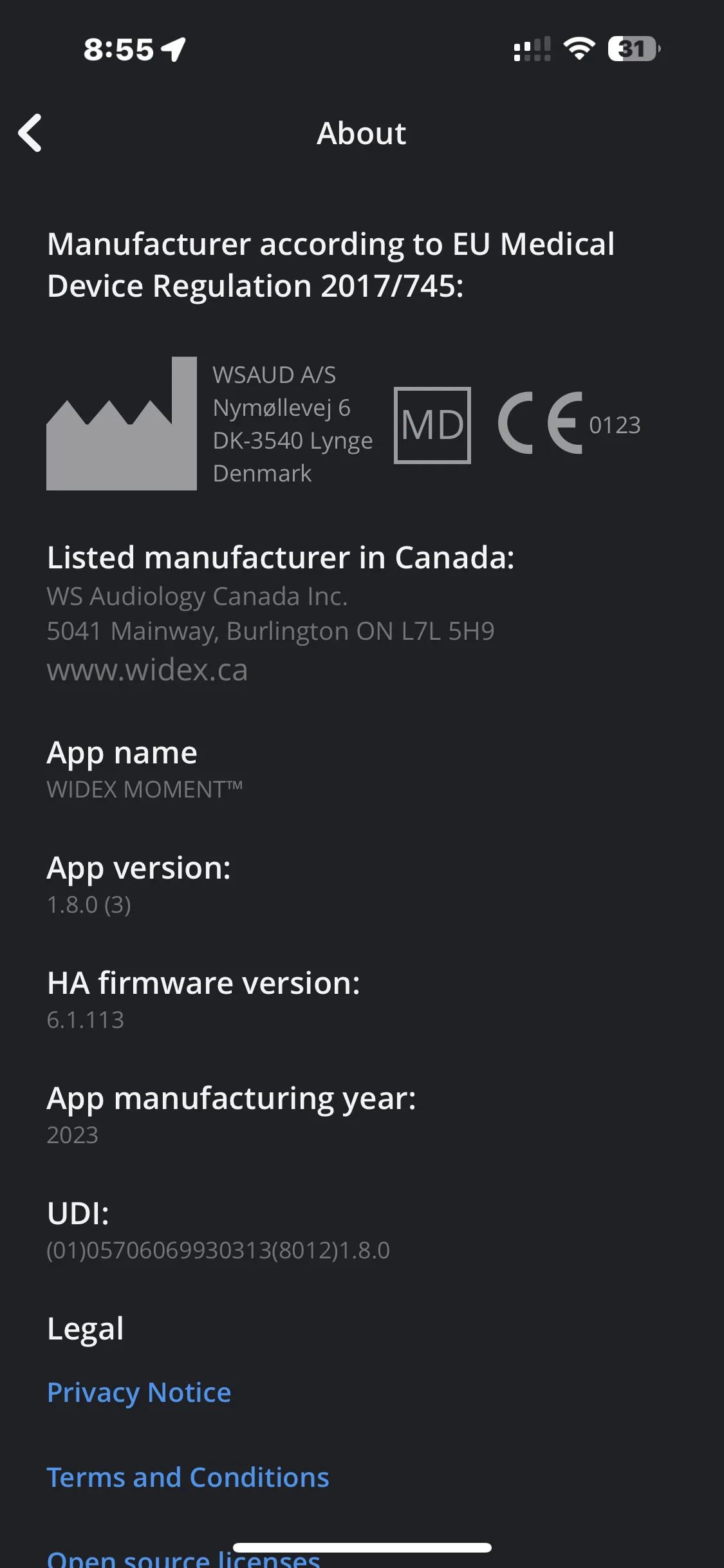
Task: Tap the cellular signal bars icon
Action: tap(532, 49)
